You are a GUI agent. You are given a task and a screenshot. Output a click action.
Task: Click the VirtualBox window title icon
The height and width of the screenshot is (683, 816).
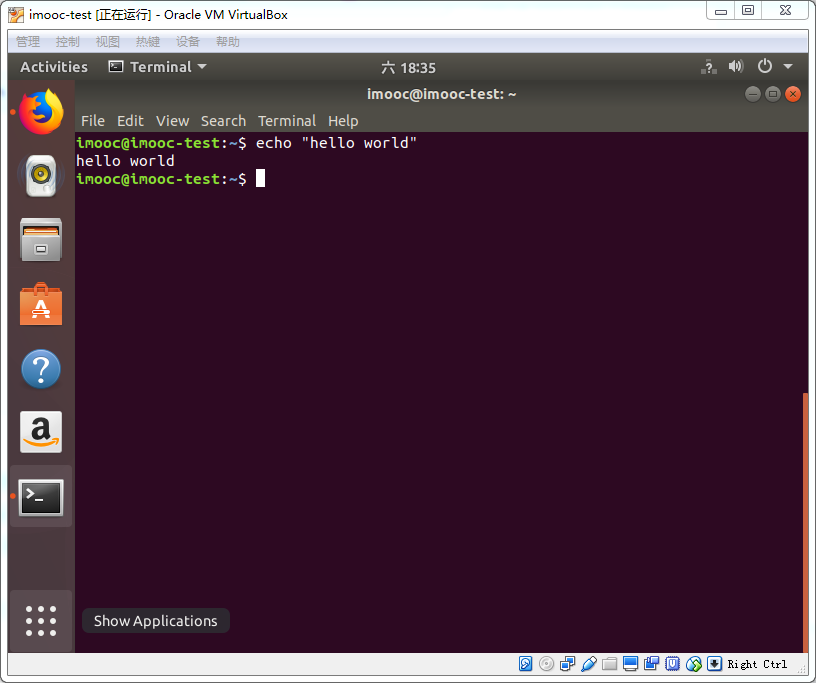click(x=16, y=15)
